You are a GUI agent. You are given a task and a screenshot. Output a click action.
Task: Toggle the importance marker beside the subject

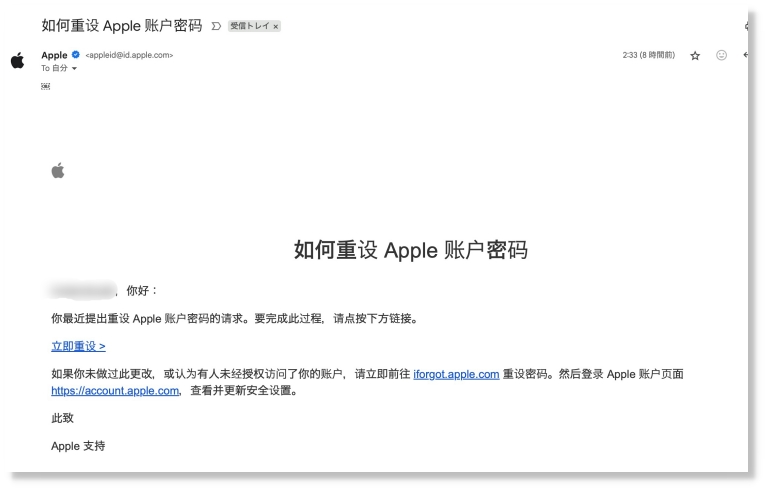pos(216,25)
